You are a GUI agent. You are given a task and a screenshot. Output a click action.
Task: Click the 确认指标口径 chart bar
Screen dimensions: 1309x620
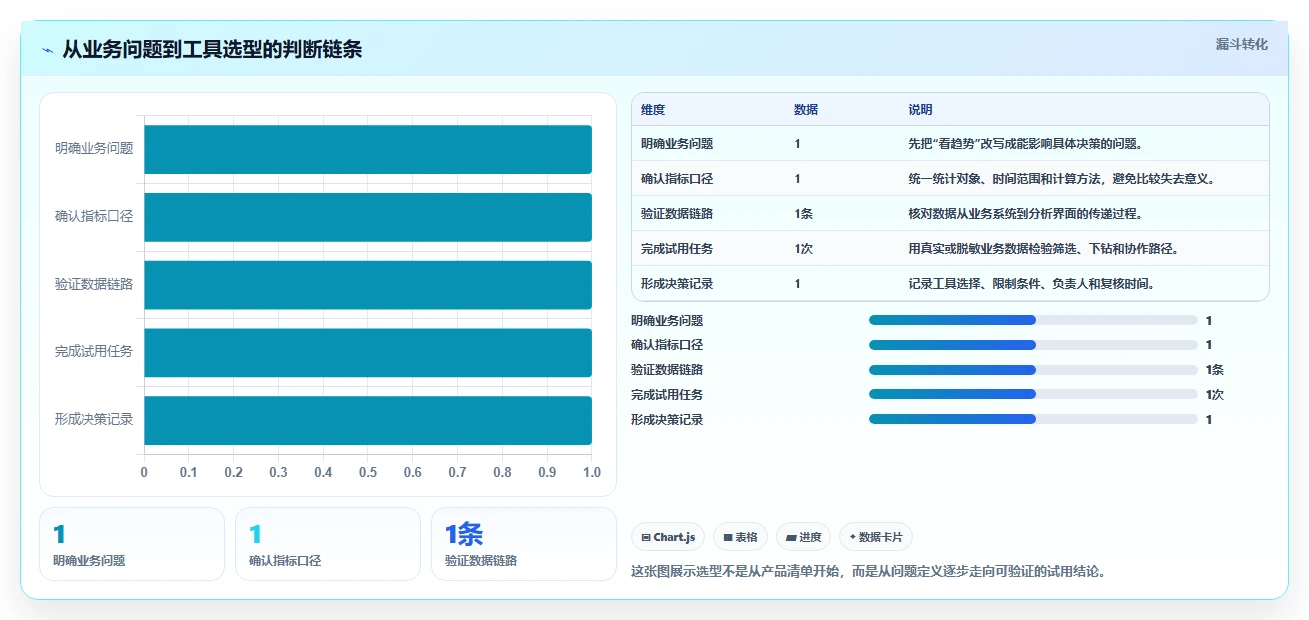[368, 217]
